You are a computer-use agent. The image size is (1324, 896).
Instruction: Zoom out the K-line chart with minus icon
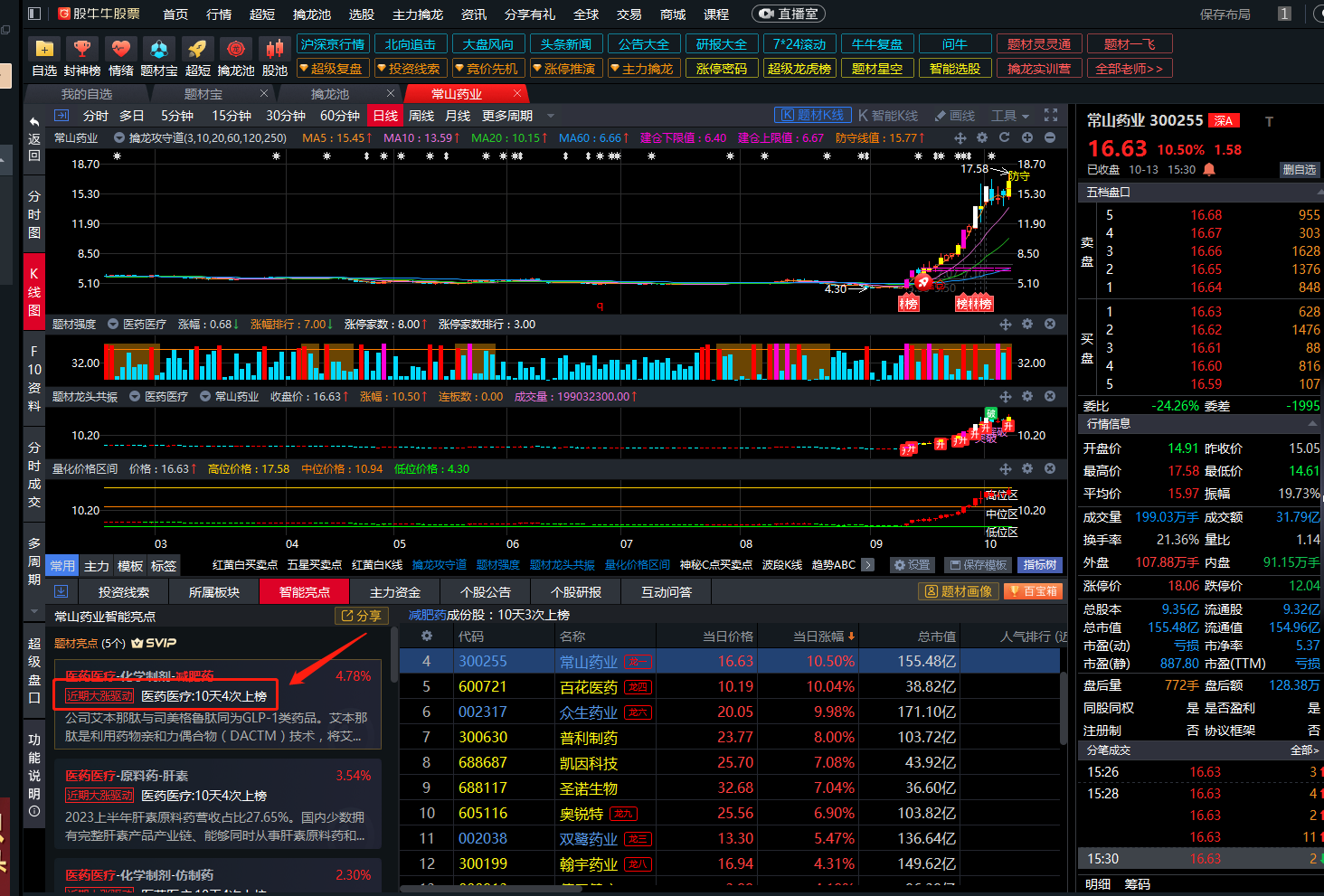click(1049, 138)
